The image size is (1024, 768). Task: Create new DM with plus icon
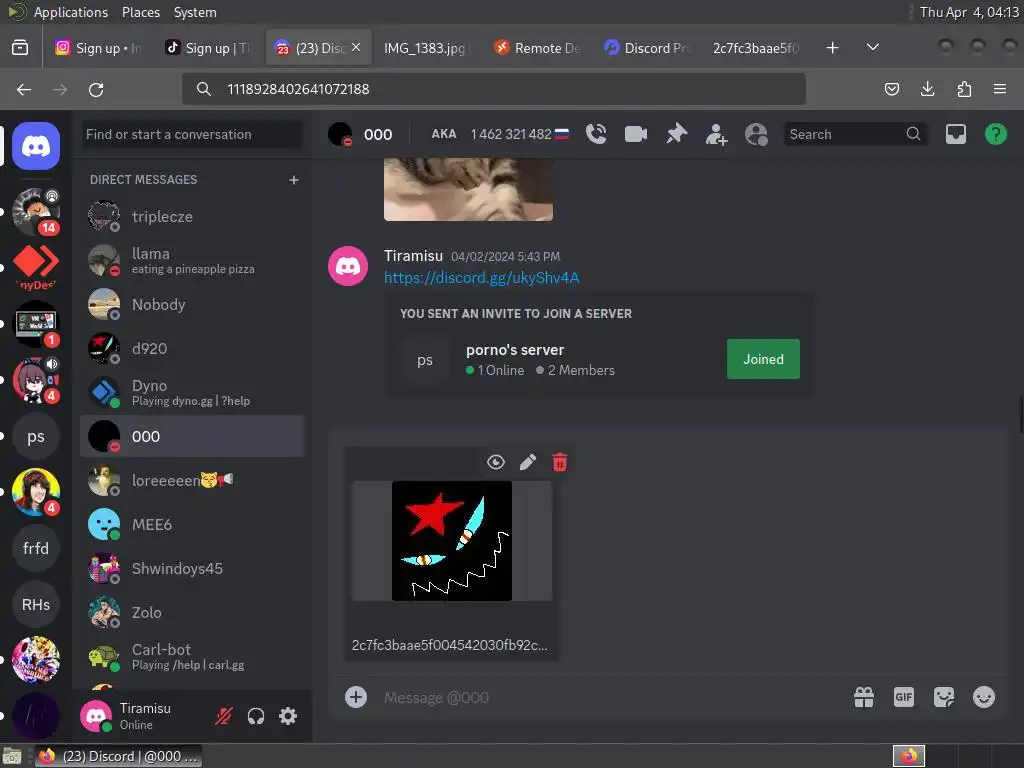pyautogui.click(x=294, y=180)
